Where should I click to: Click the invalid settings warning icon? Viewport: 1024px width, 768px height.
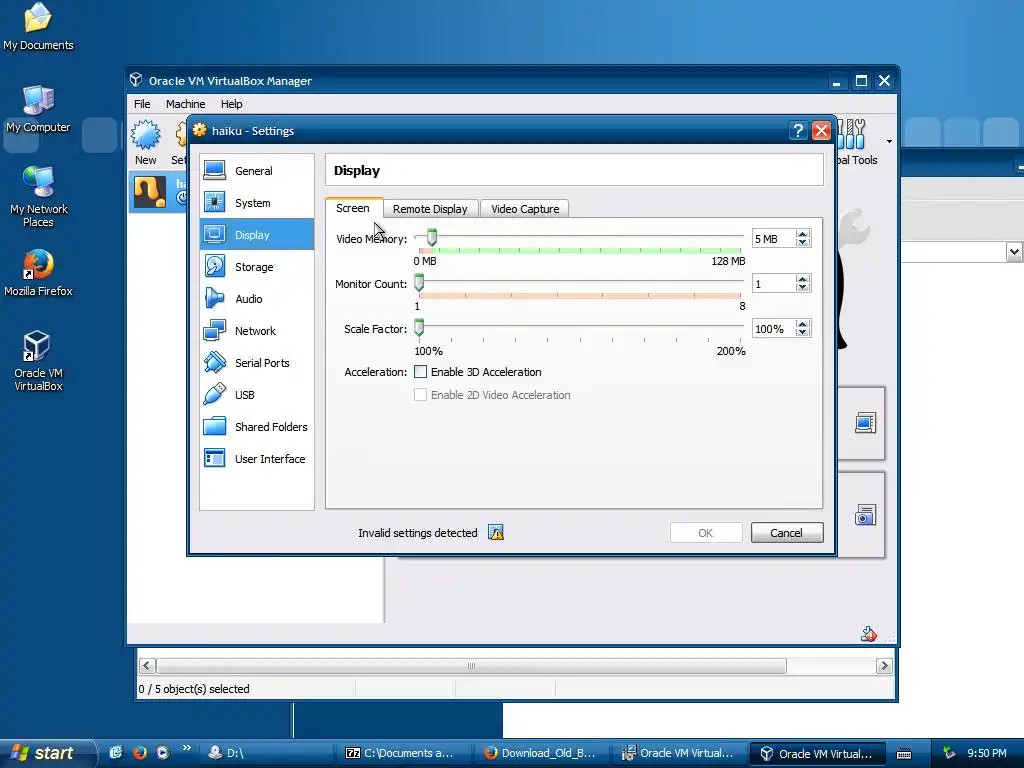click(496, 533)
